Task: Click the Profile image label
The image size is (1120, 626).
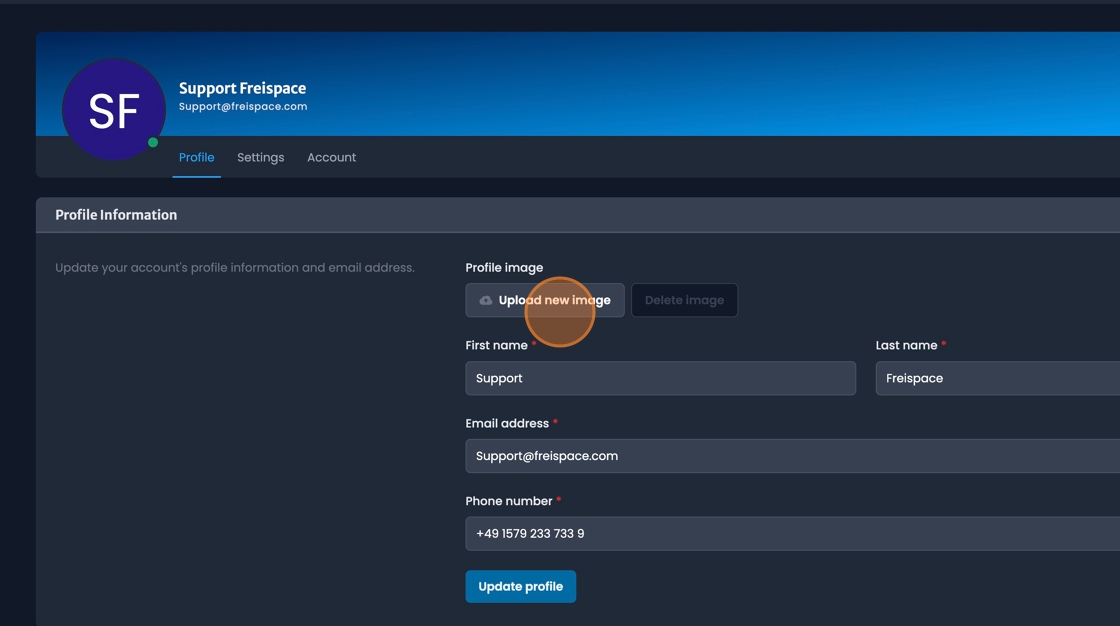Action: pos(503,267)
